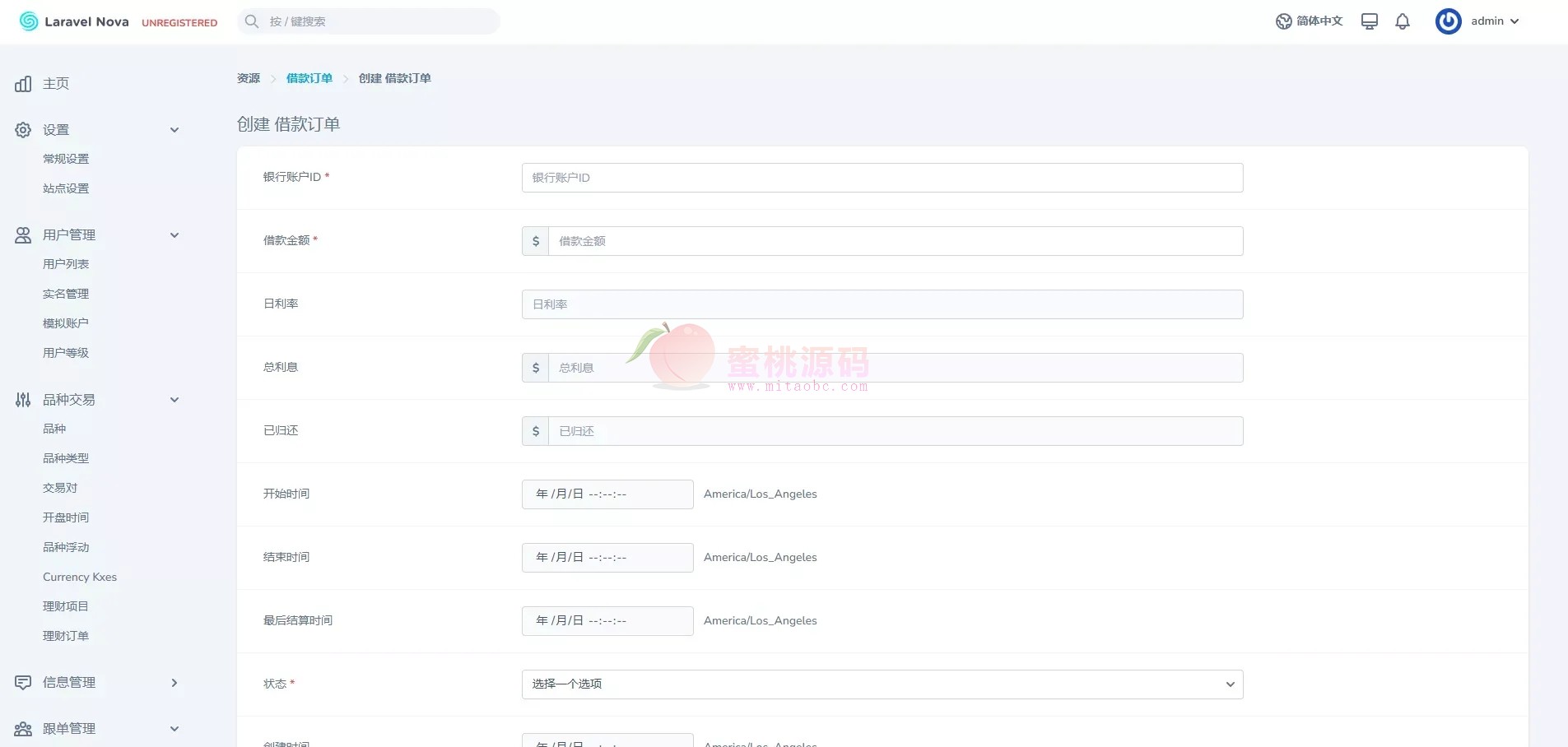Click the search magnifier icon
Viewport: 1568px width, 747px height.
252,21
